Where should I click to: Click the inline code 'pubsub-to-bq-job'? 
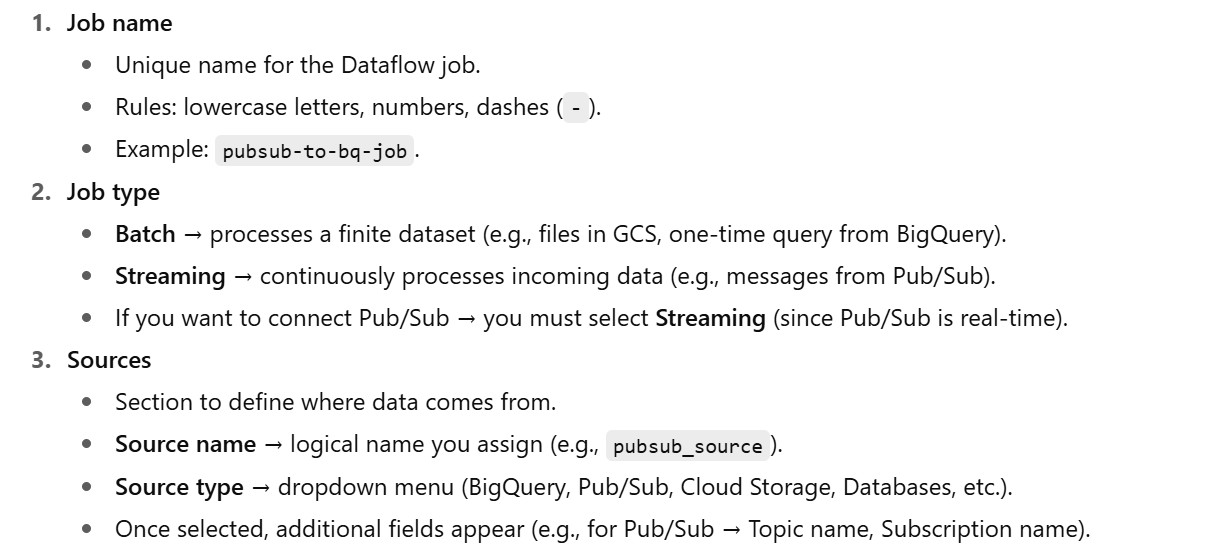pyautogui.click(x=314, y=151)
